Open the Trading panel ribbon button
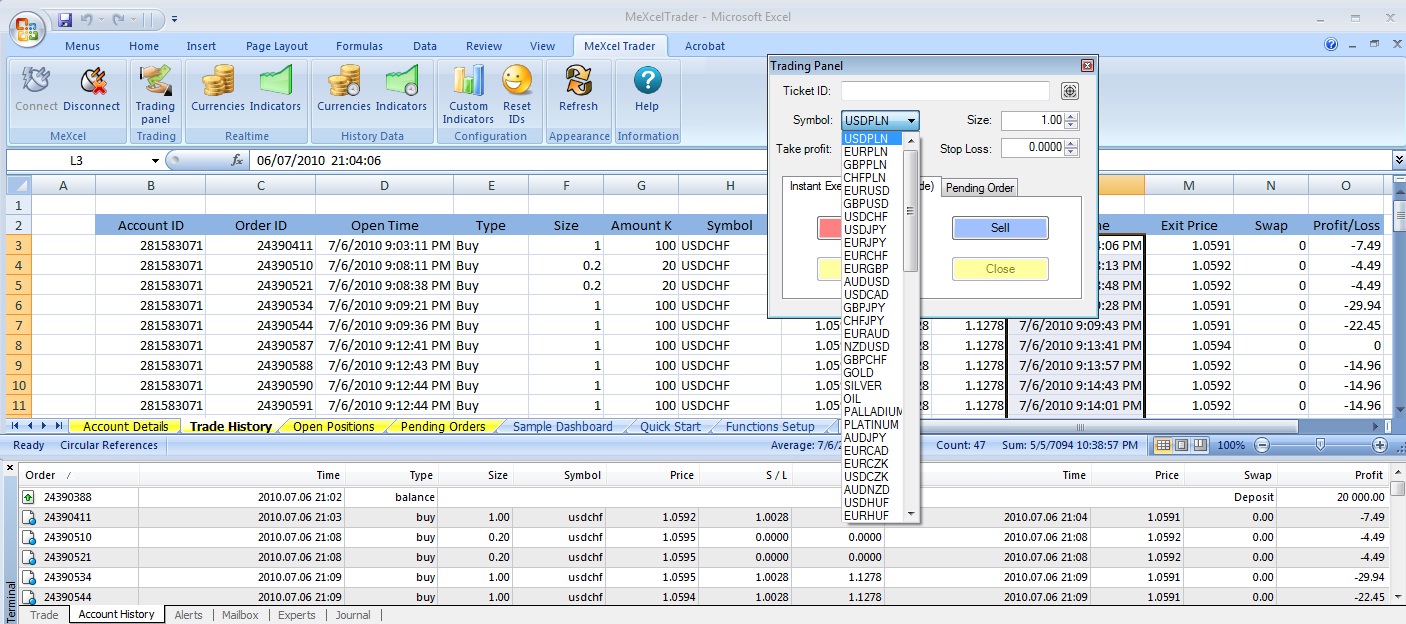 (x=155, y=94)
